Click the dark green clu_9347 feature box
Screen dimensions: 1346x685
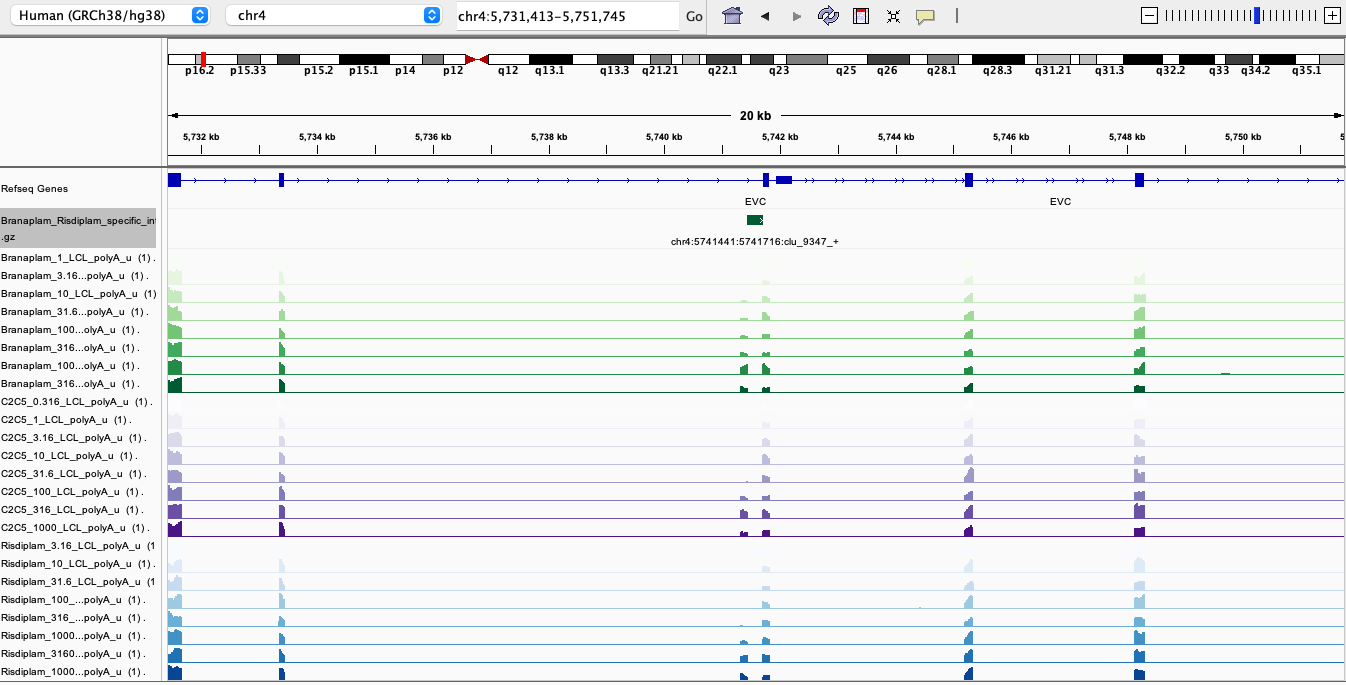coord(755,220)
